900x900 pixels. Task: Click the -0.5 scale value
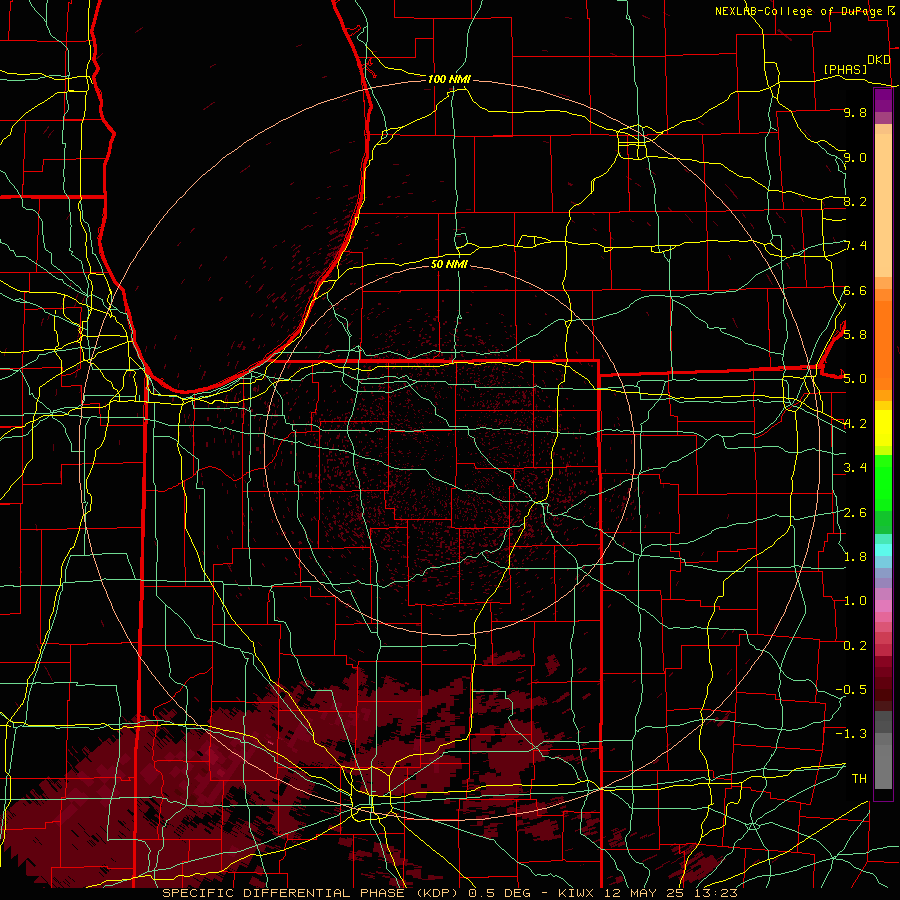(x=851, y=689)
